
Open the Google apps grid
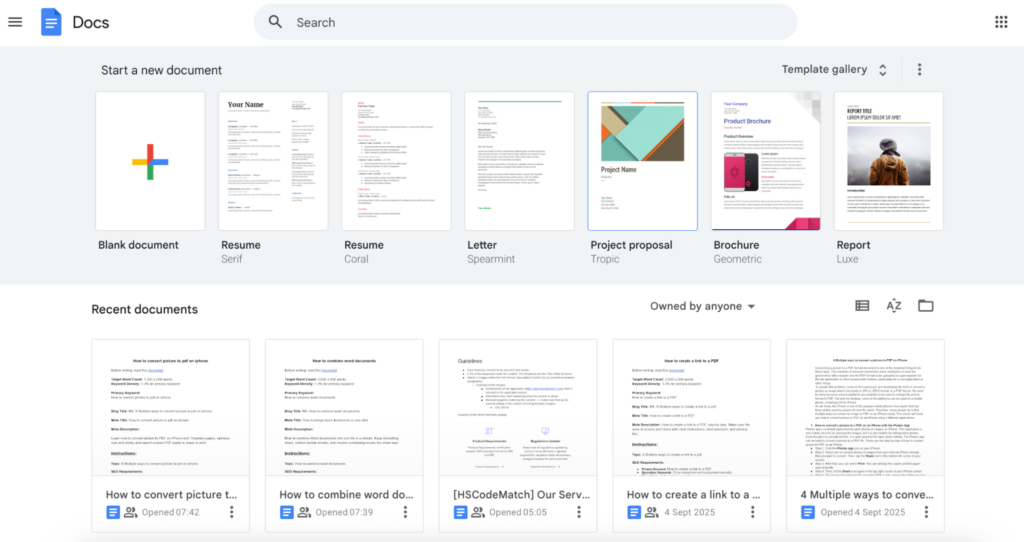point(1001,22)
